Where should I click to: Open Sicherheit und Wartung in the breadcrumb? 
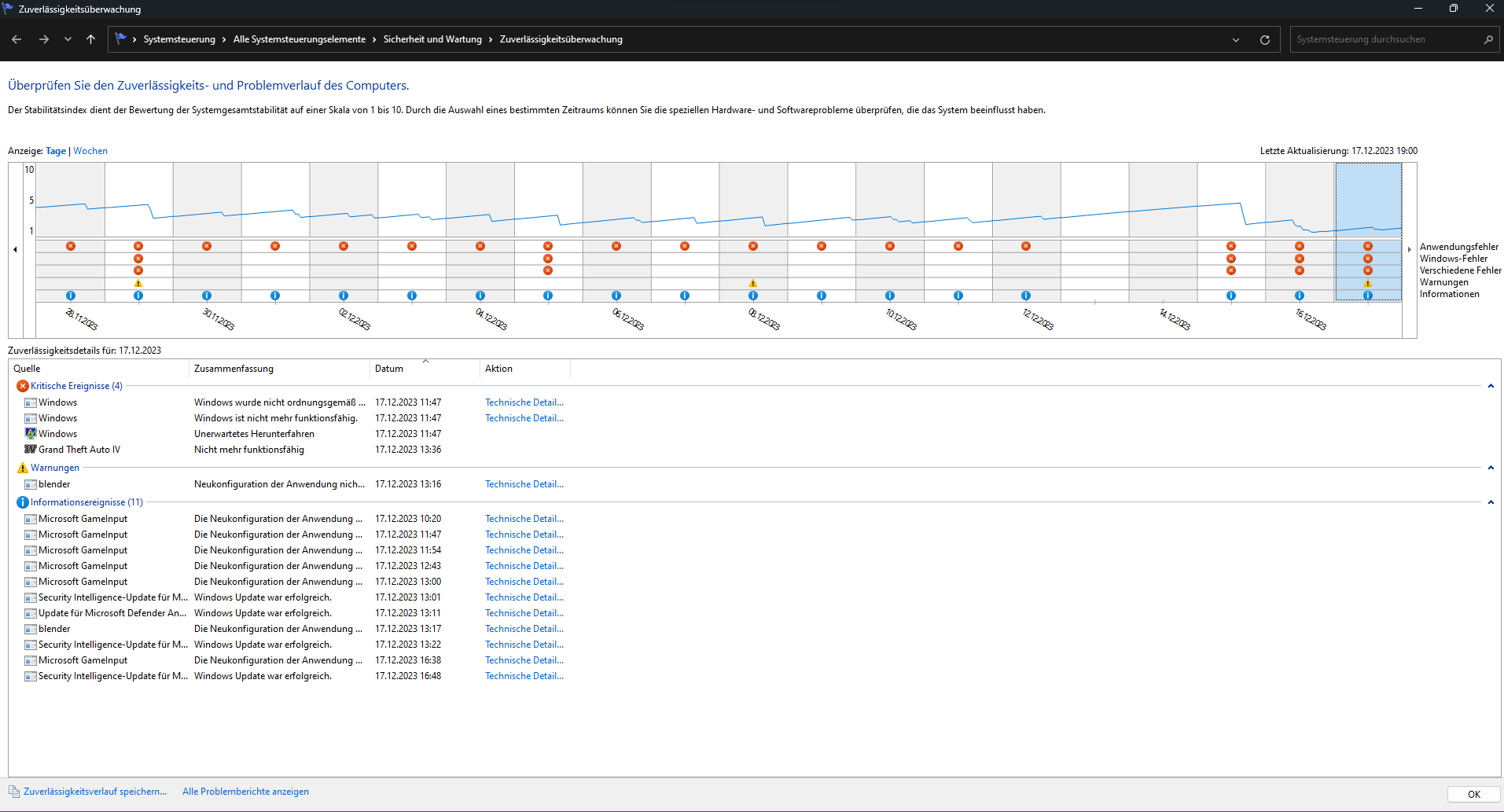(x=432, y=39)
